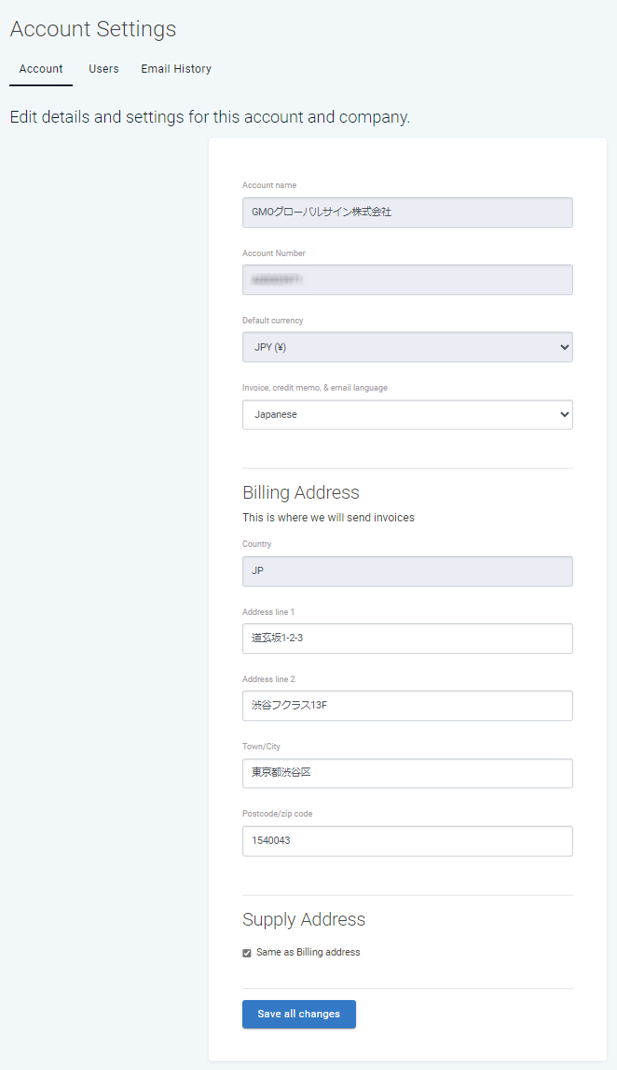Click the Supply Address section heading
This screenshot has height=1070, width=617.
[303, 920]
